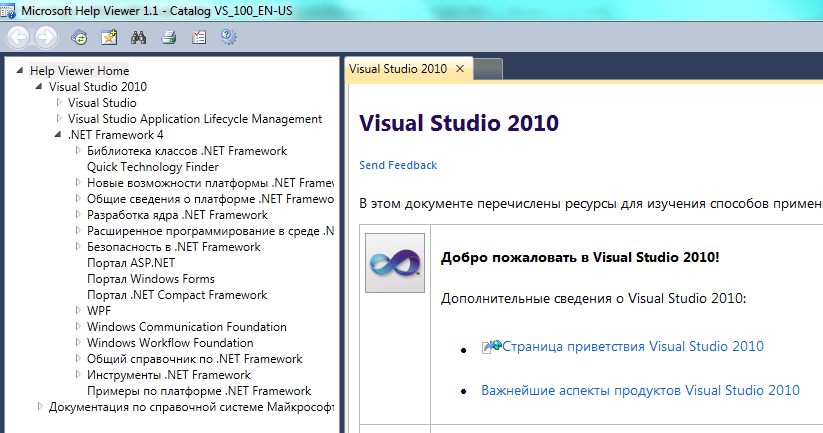Open Find with the binoculars icon
Viewport: 823px width, 433px height.
tap(139, 38)
